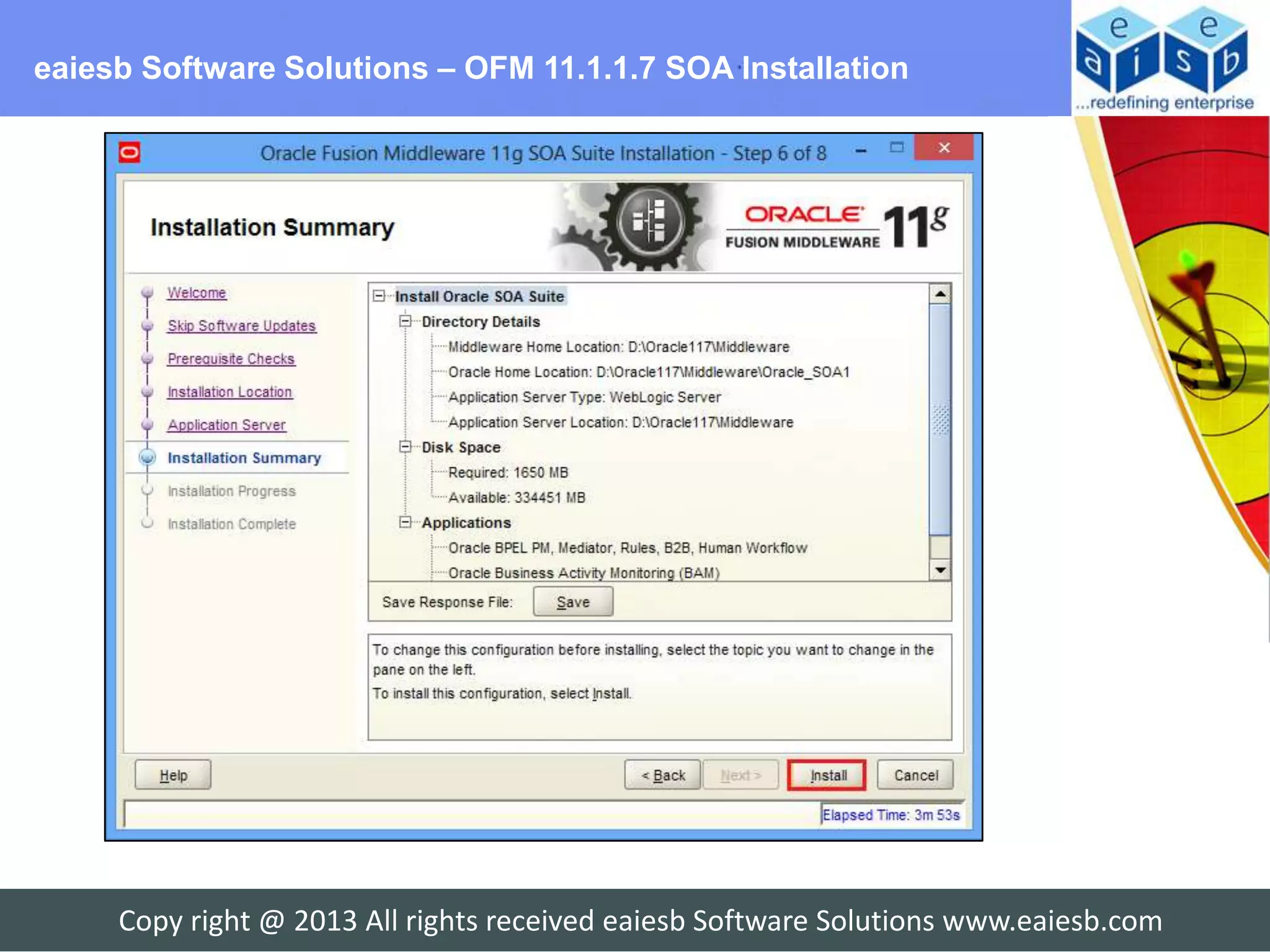Return to the Installation Location step
The height and width of the screenshot is (952, 1270).
[230, 392]
